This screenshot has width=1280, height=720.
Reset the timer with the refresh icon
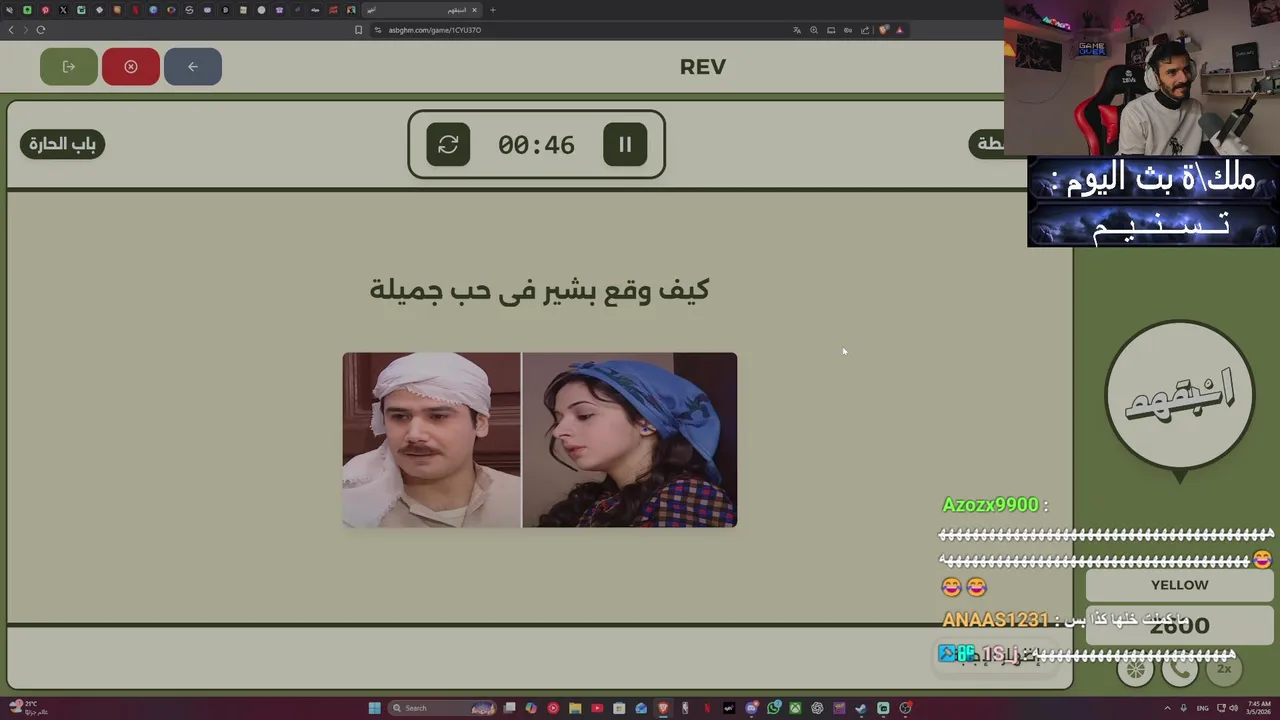[x=448, y=144]
